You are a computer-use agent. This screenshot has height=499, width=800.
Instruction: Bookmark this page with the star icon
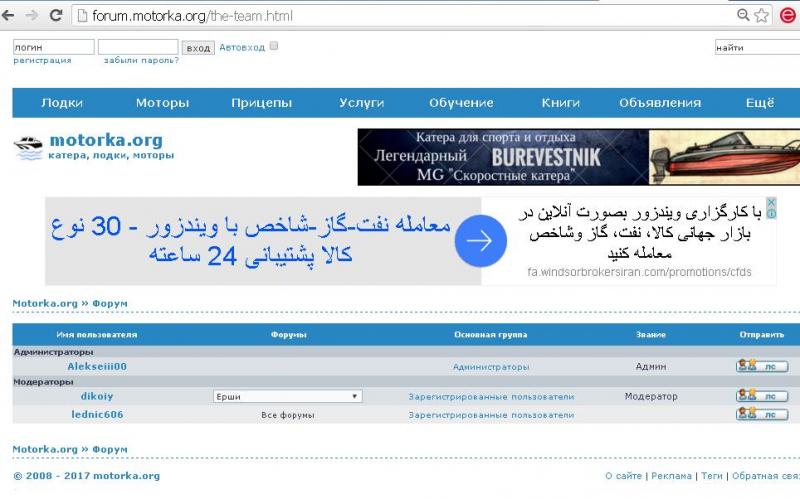point(762,16)
